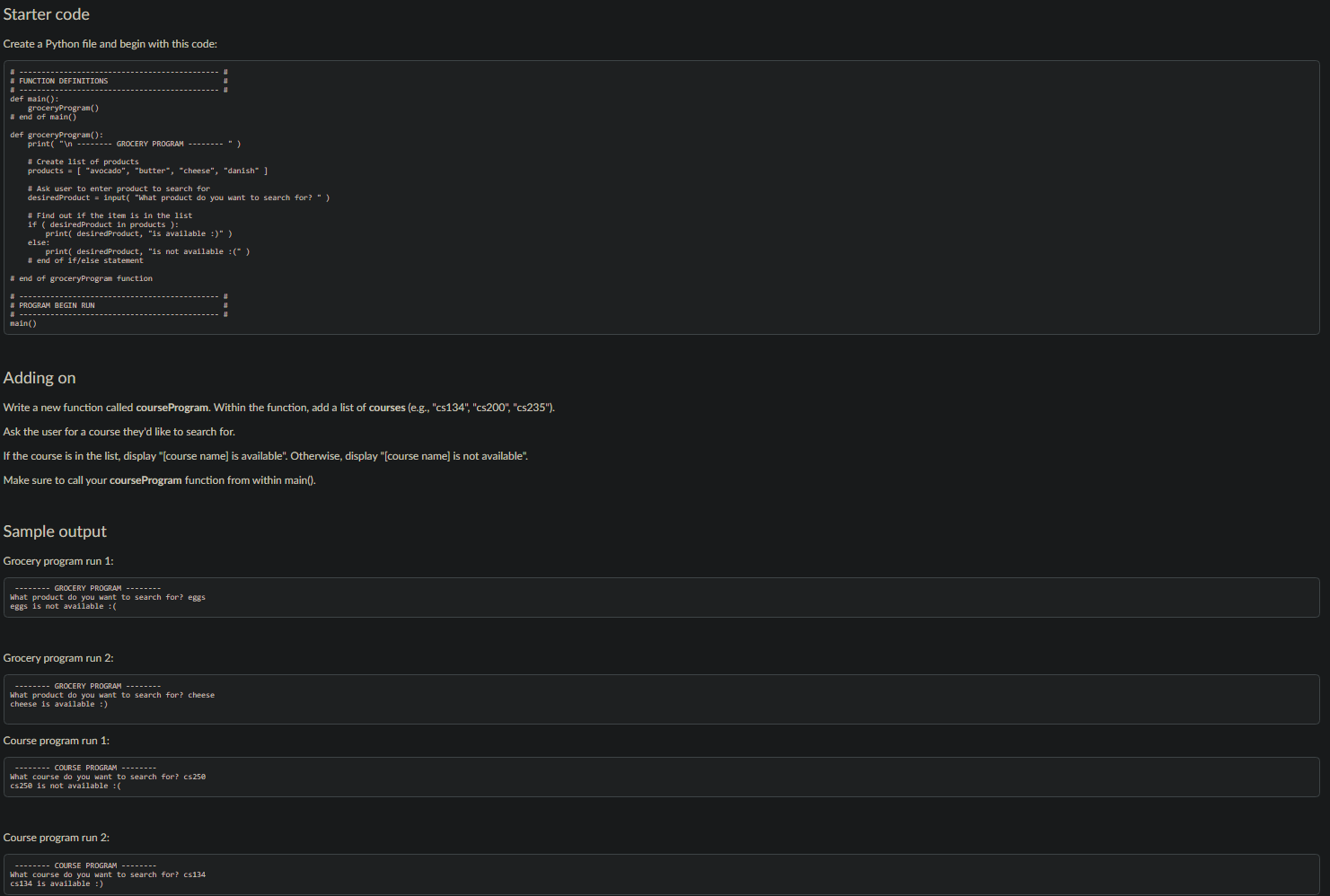
Task: Click the 'cs250 is not available :(' output line
Action: pyautogui.click(x=66, y=786)
